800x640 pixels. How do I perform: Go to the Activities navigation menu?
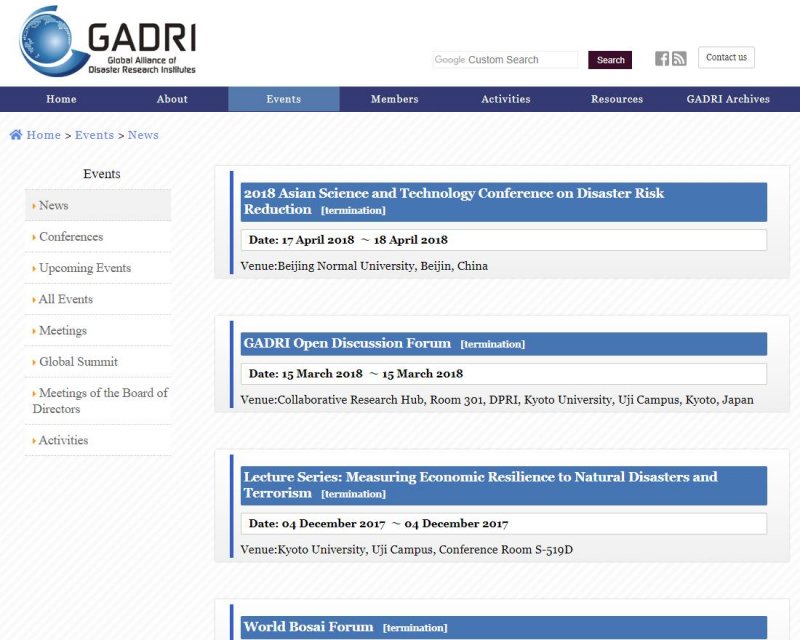coord(505,99)
